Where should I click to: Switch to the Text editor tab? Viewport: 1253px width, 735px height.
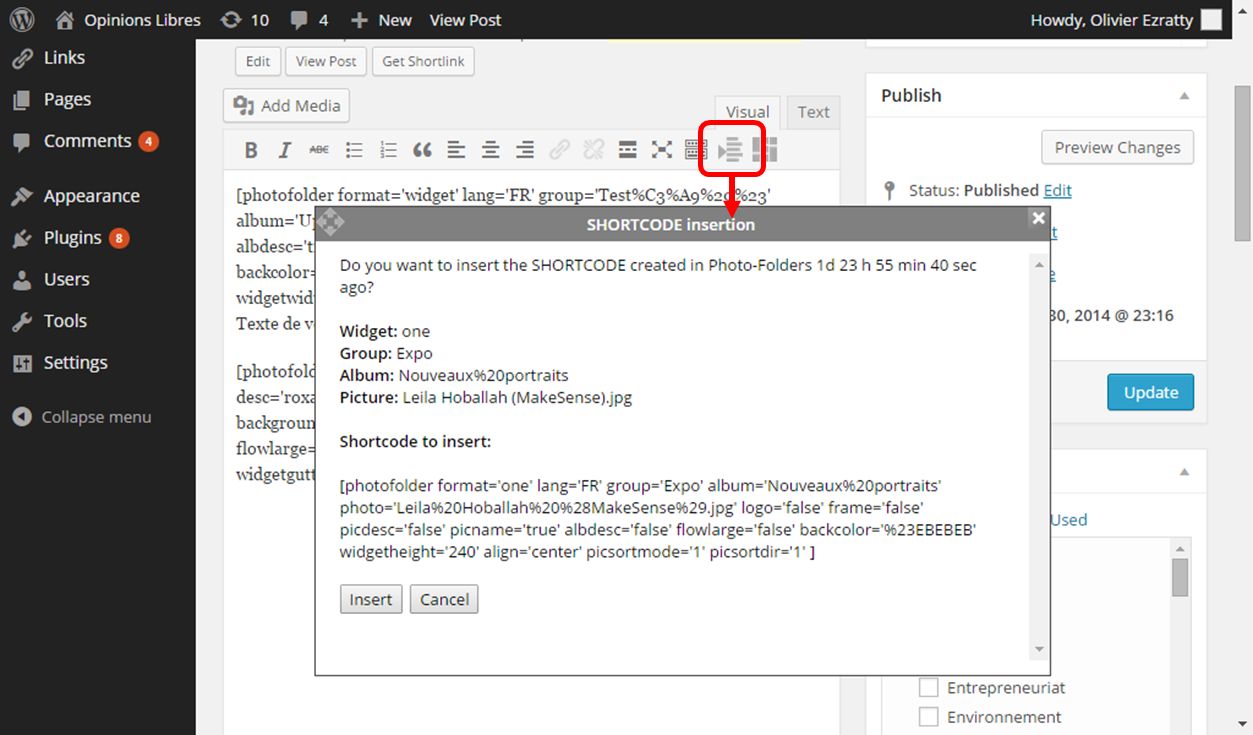tap(813, 112)
